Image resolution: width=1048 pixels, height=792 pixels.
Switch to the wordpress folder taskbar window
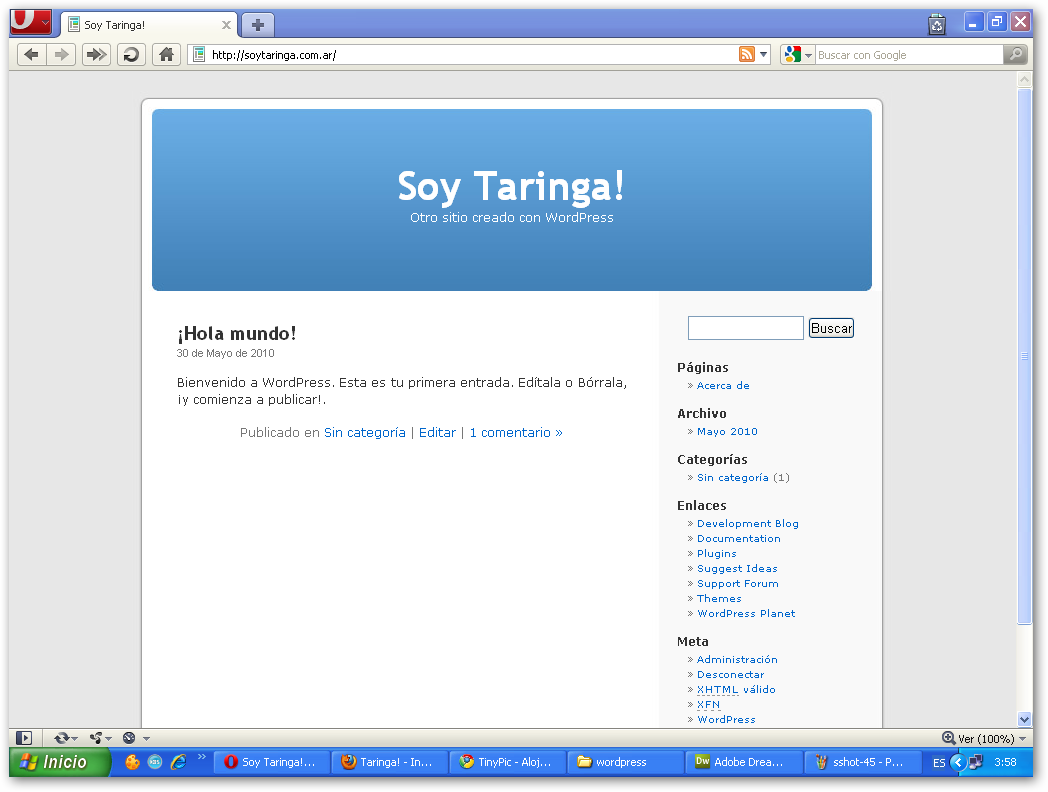coord(626,762)
